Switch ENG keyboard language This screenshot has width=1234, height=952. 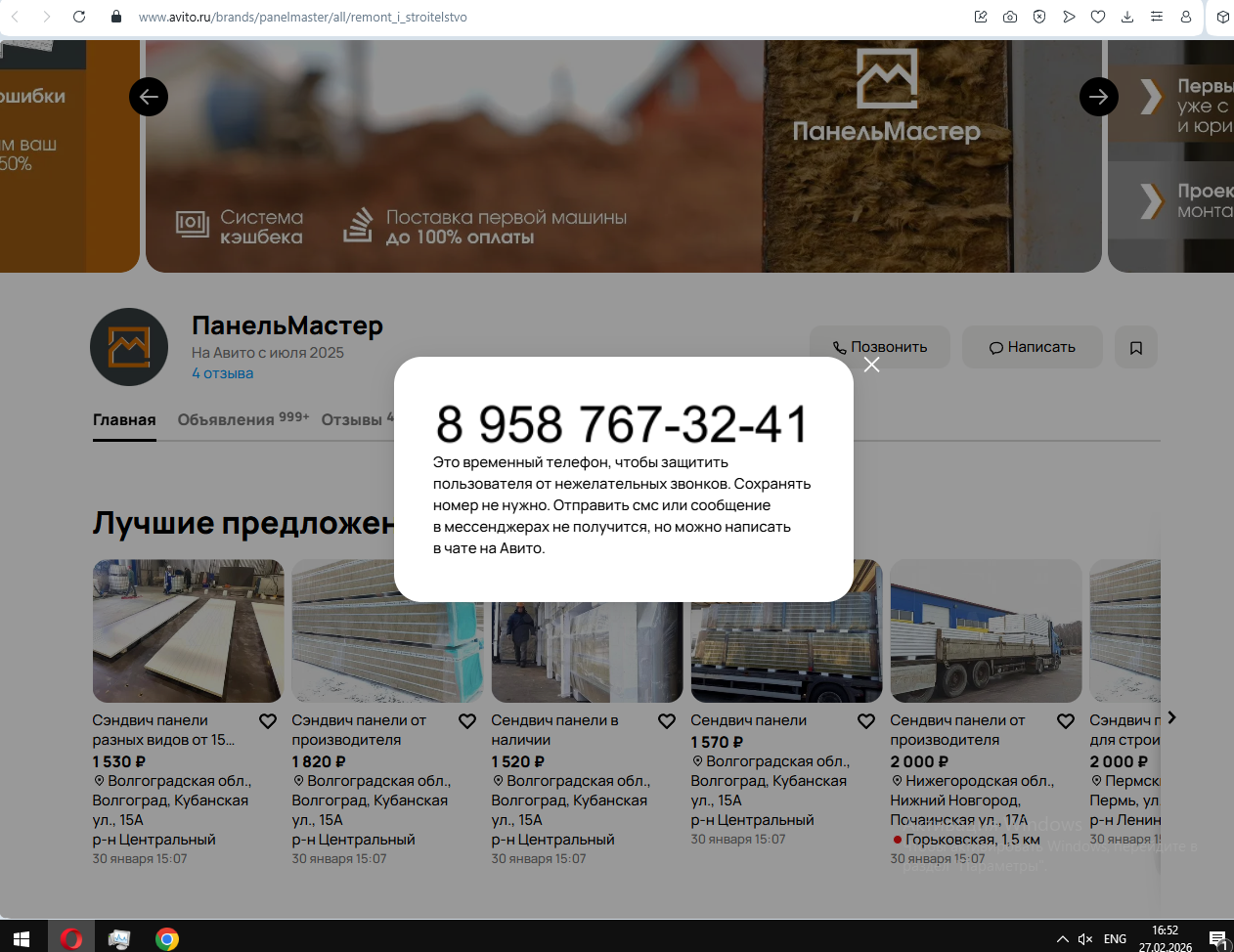pos(1115,938)
